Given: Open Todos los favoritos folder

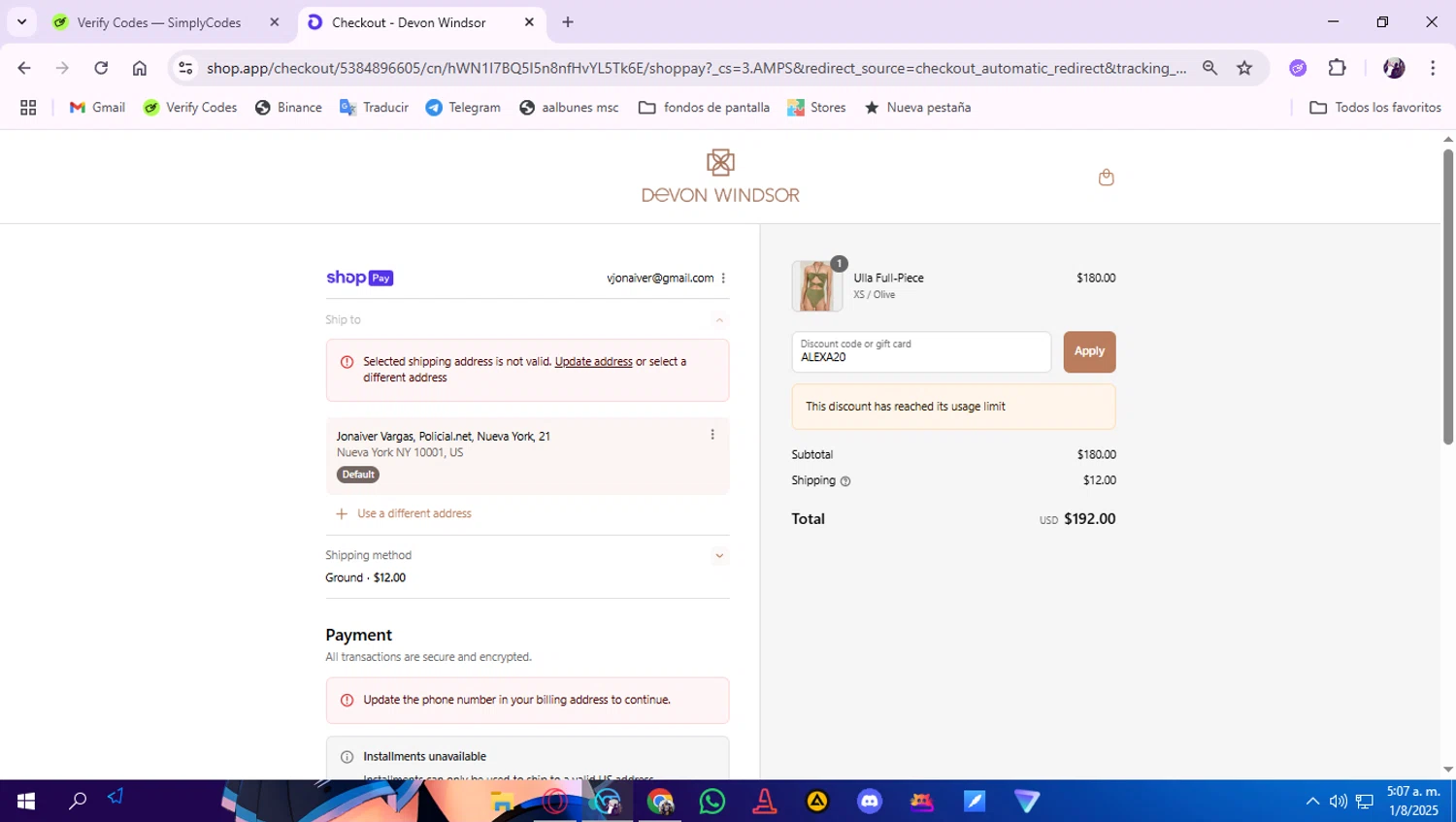Looking at the screenshot, I should (1375, 108).
